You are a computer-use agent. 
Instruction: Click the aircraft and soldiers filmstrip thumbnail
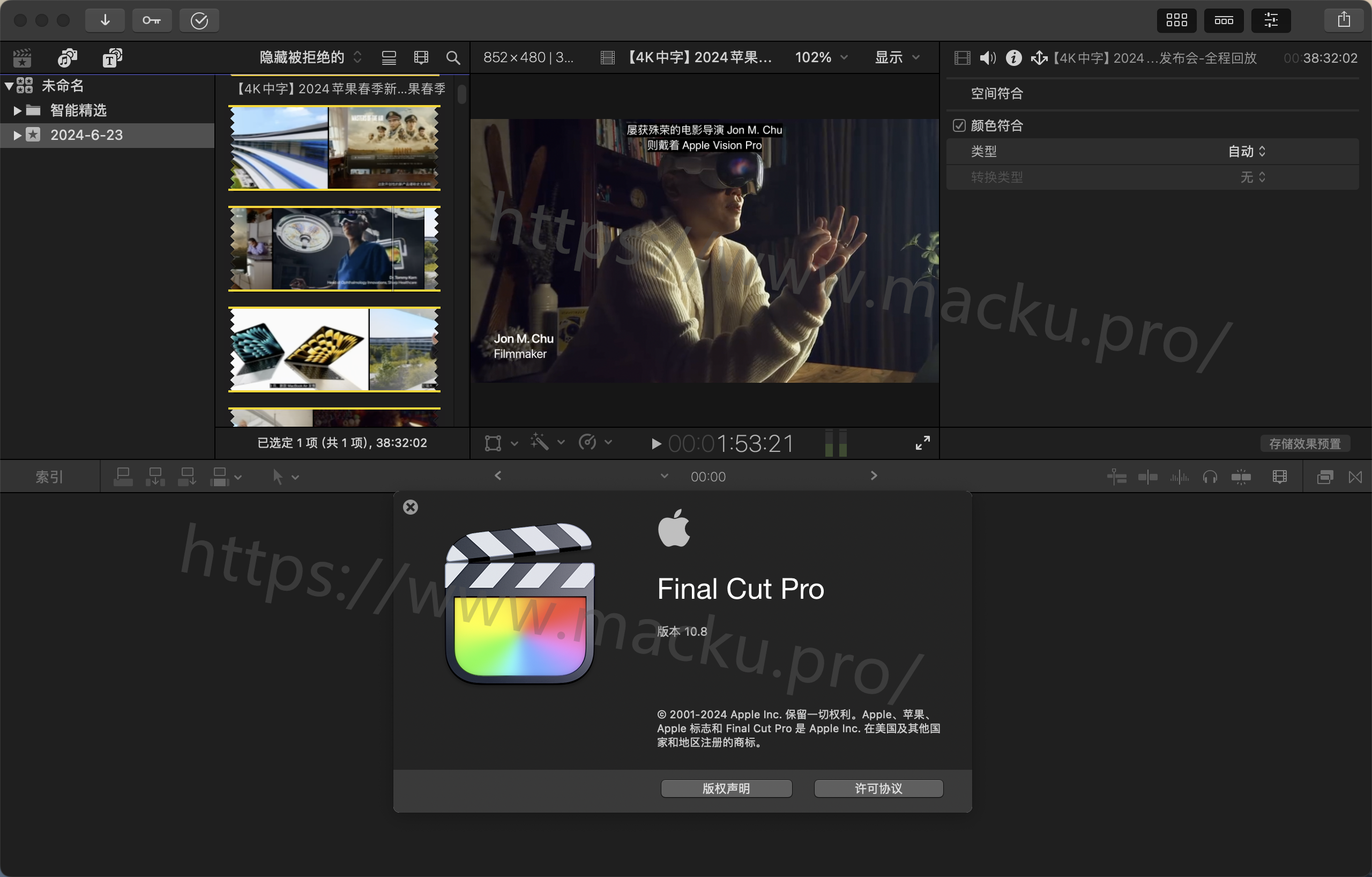(334, 147)
